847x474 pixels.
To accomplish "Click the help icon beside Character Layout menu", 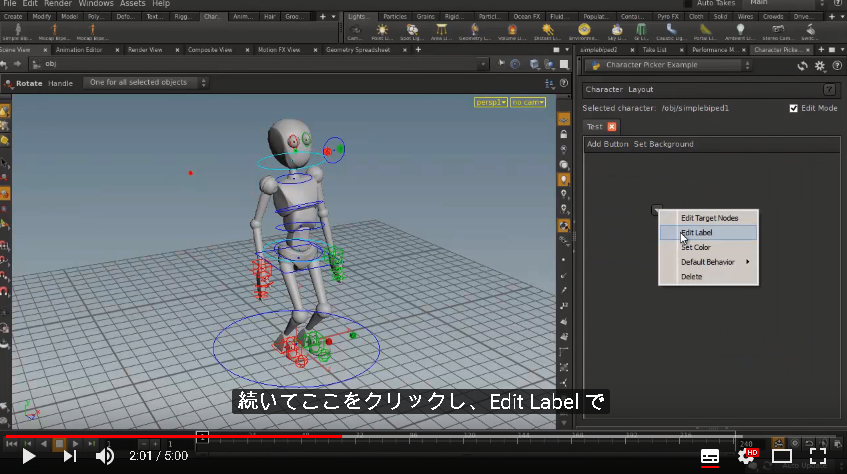I will click(829, 90).
